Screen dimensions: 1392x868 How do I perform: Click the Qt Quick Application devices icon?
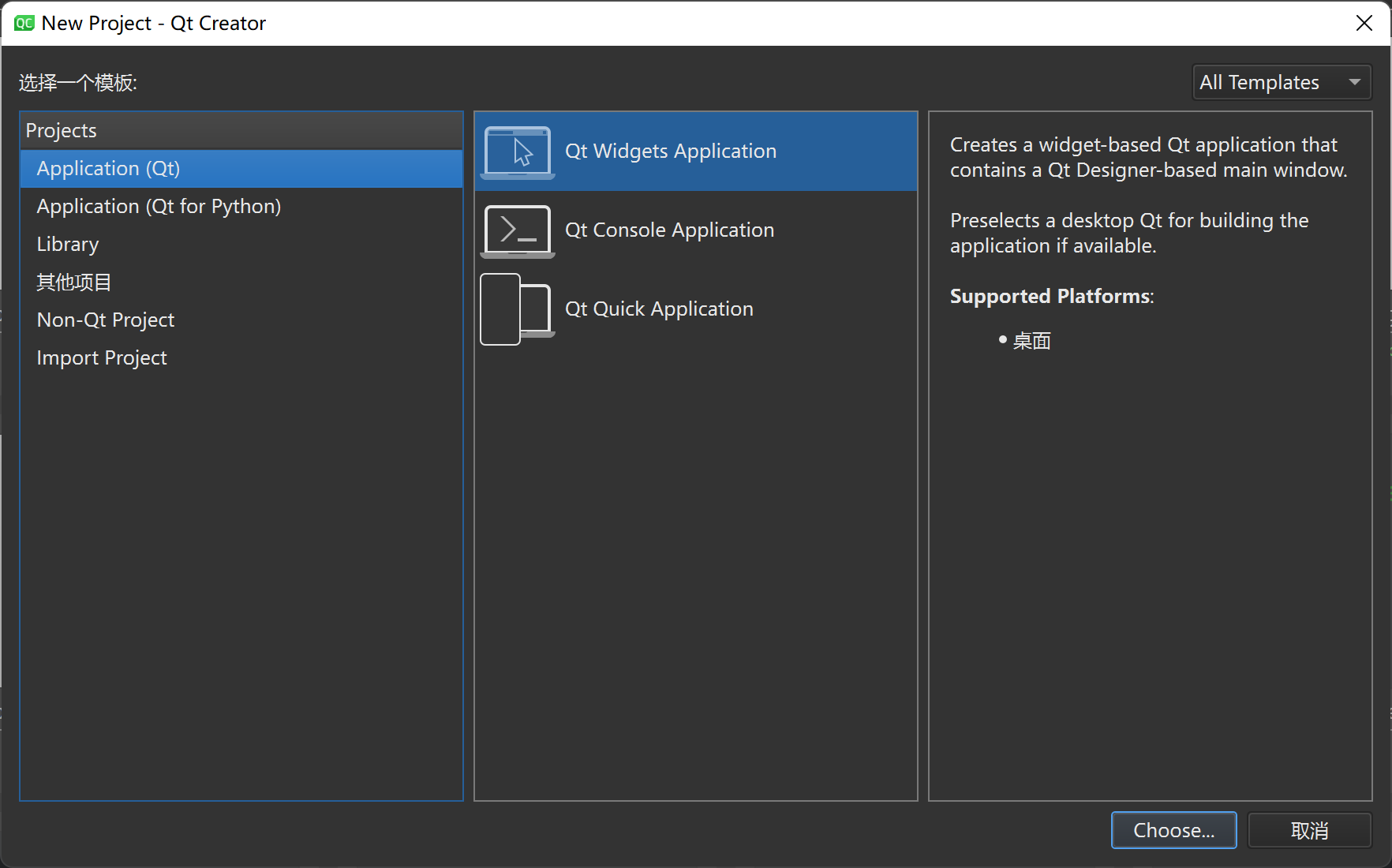(x=516, y=309)
